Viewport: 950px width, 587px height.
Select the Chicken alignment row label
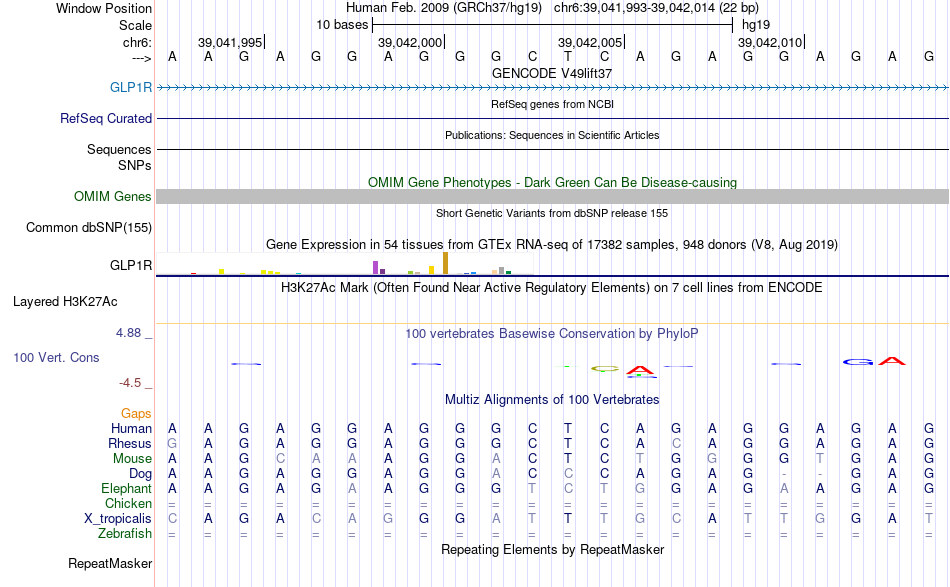tap(128, 503)
